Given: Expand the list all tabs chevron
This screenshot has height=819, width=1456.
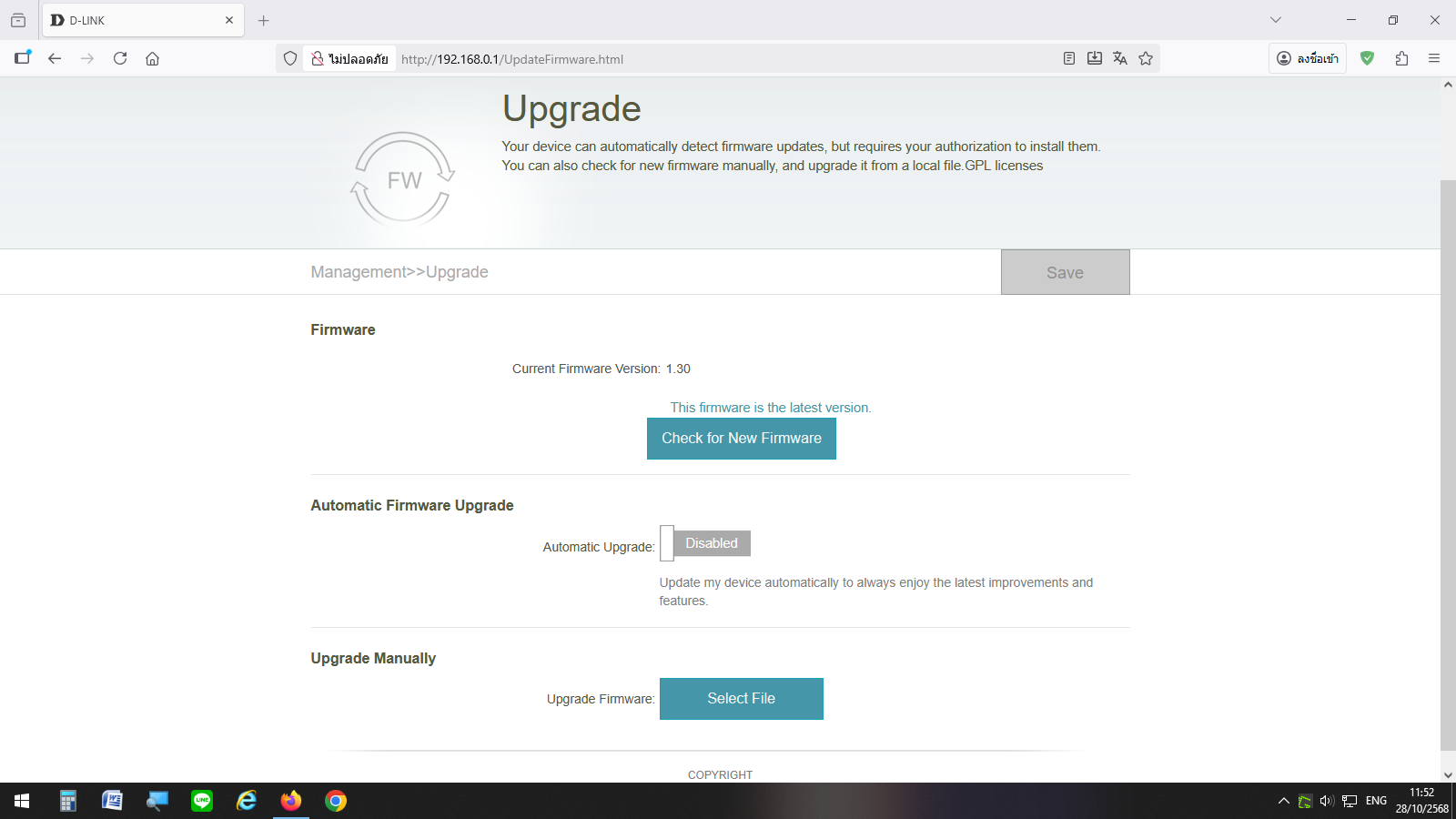Looking at the screenshot, I should point(1276,20).
